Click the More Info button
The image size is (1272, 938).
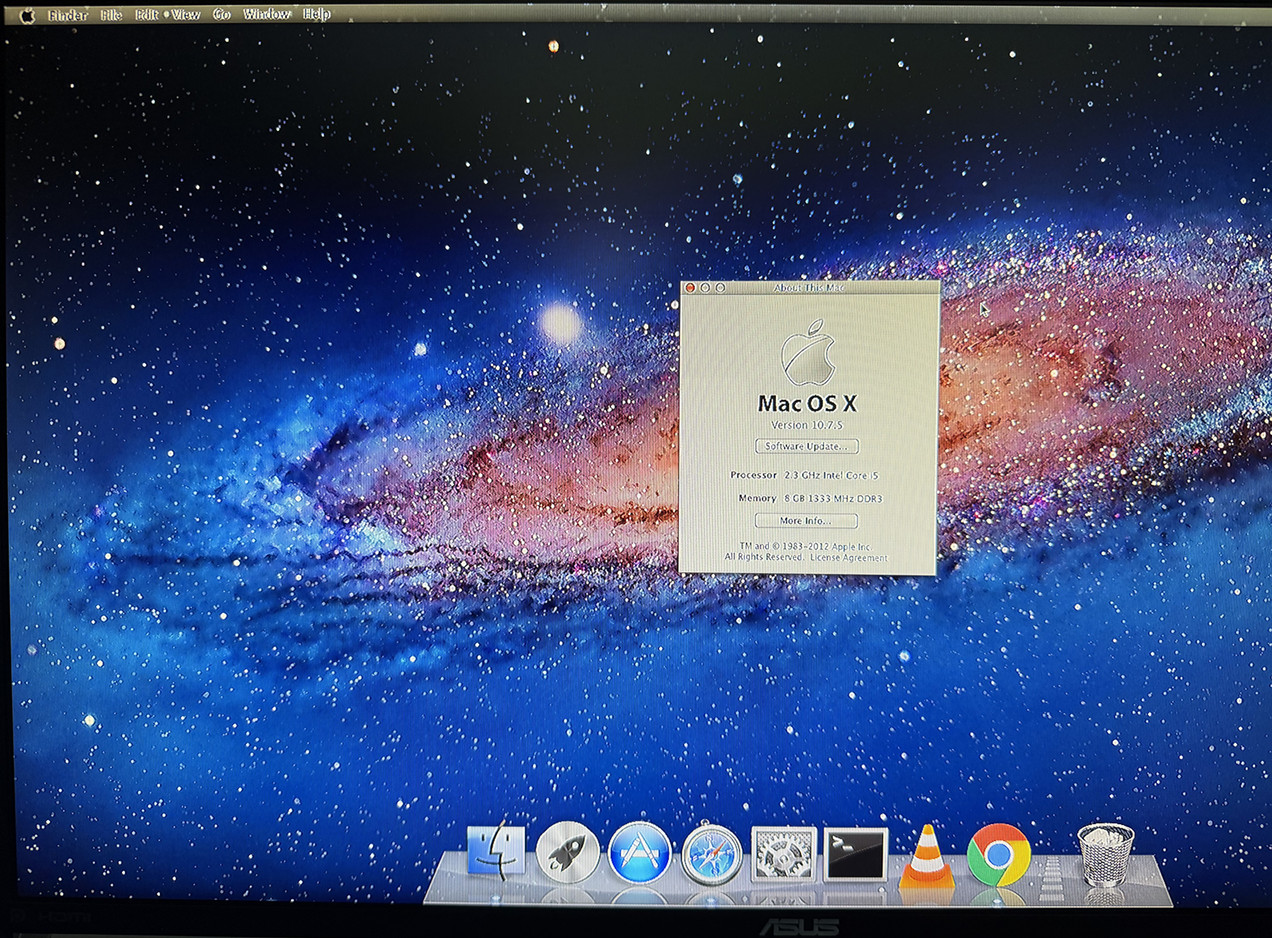click(806, 521)
